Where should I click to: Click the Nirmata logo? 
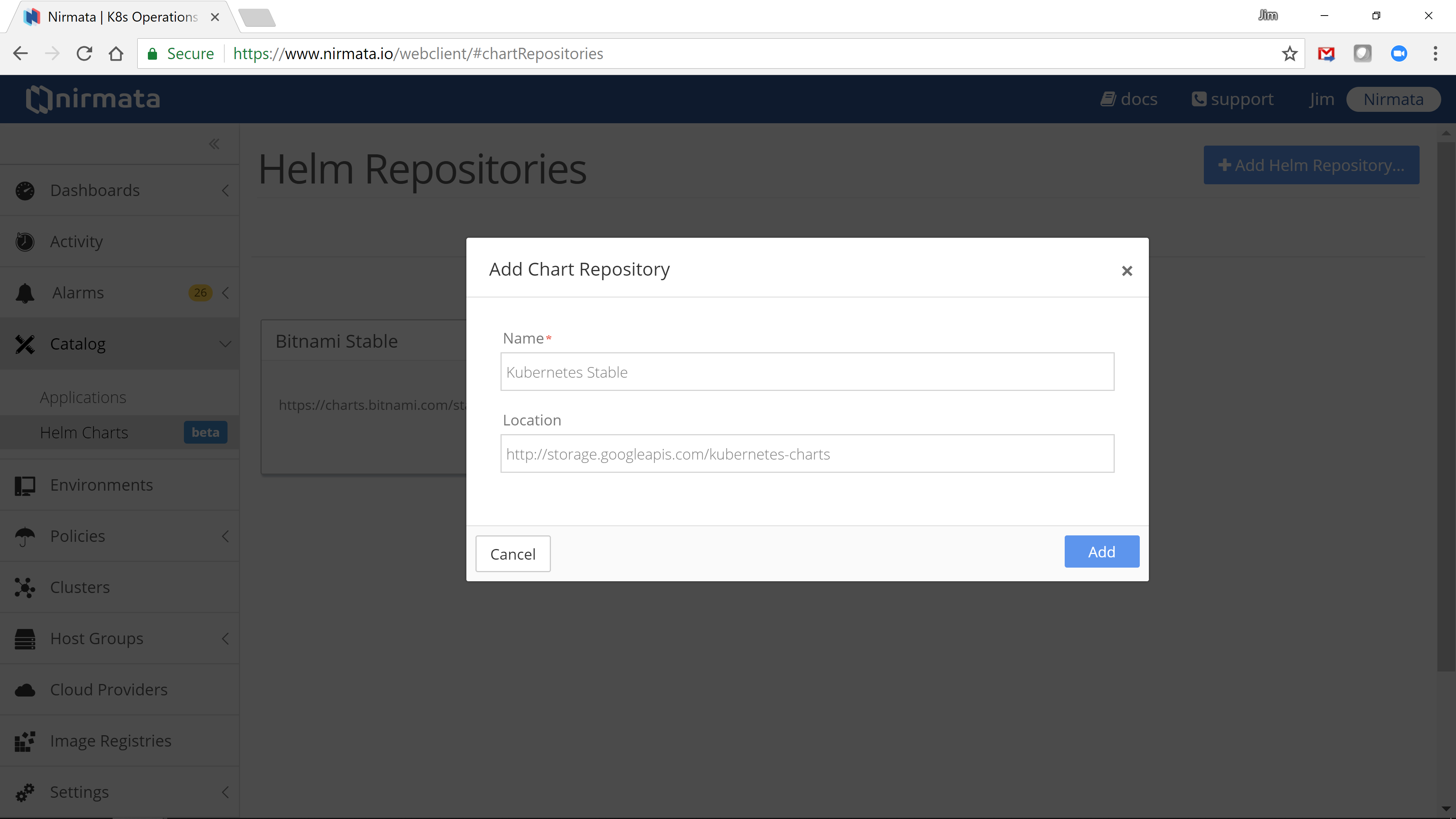click(93, 99)
